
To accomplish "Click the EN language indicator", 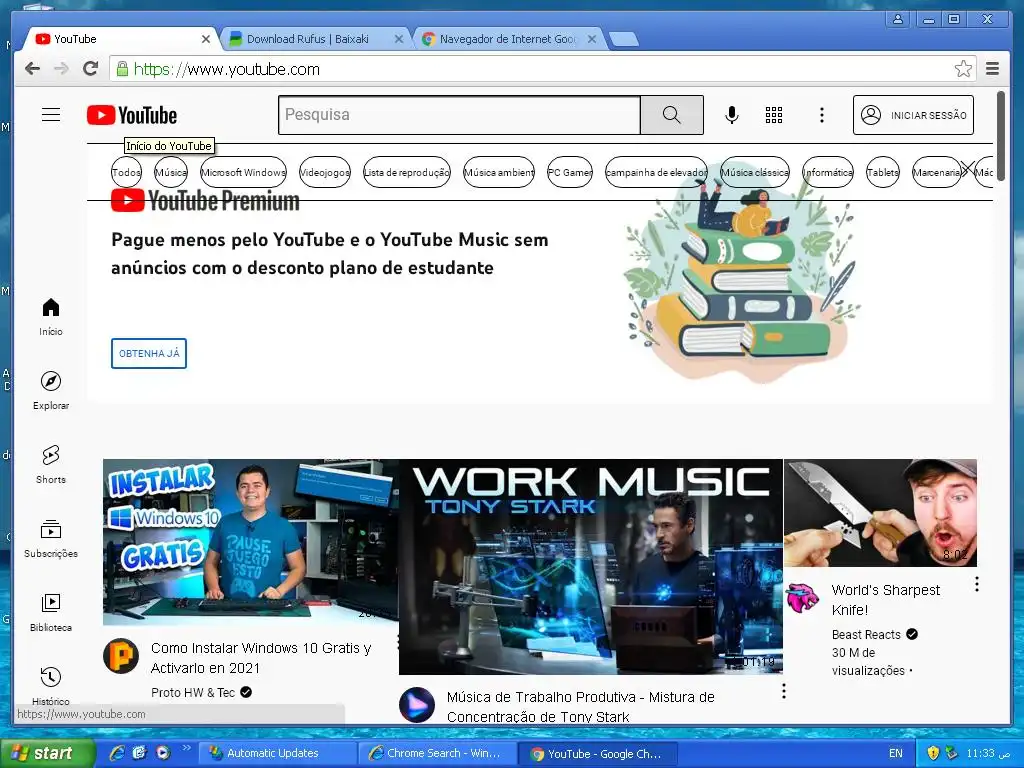I will 895,754.
